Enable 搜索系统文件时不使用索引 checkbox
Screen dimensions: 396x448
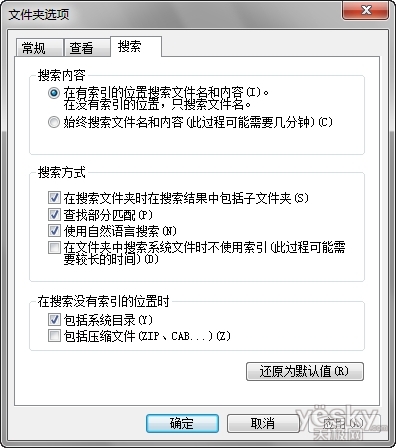tap(54, 248)
